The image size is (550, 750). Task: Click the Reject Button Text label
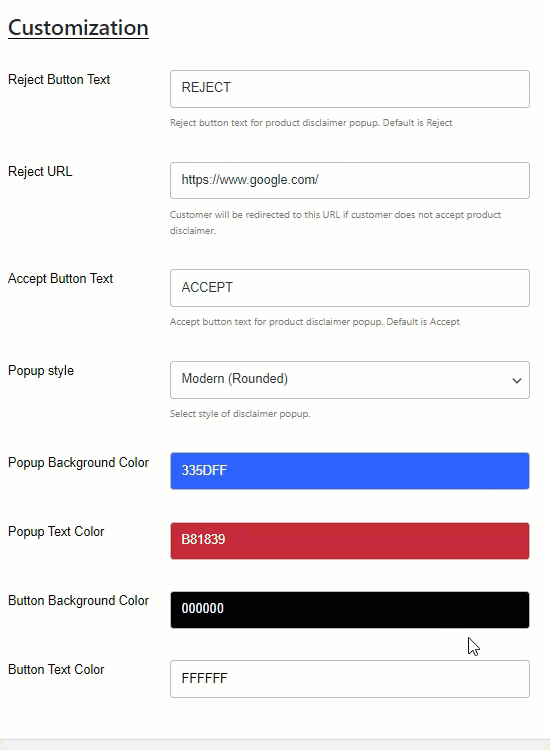tap(59, 79)
